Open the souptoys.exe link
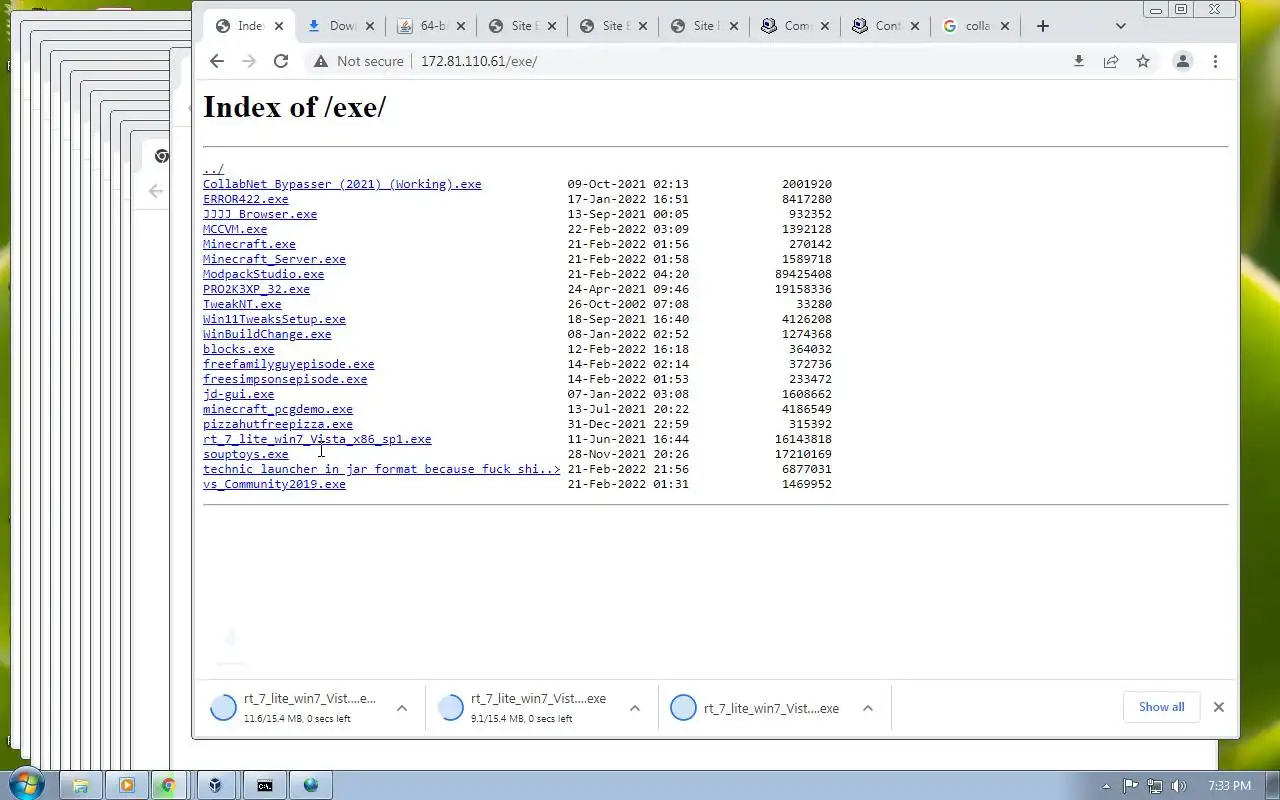The height and width of the screenshot is (800, 1280). pos(245,454)
